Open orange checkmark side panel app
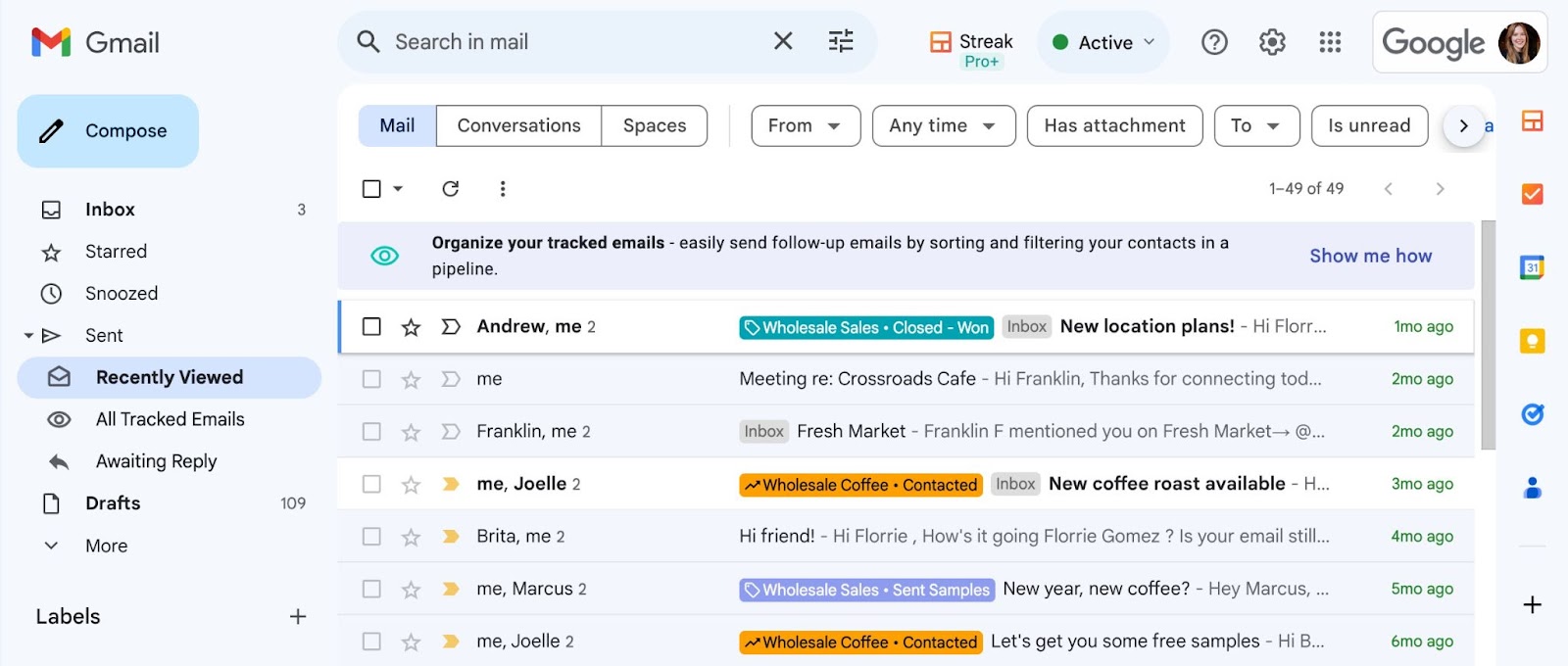The width and height of the screenshot is (1568, 666). click(1533, 194)
